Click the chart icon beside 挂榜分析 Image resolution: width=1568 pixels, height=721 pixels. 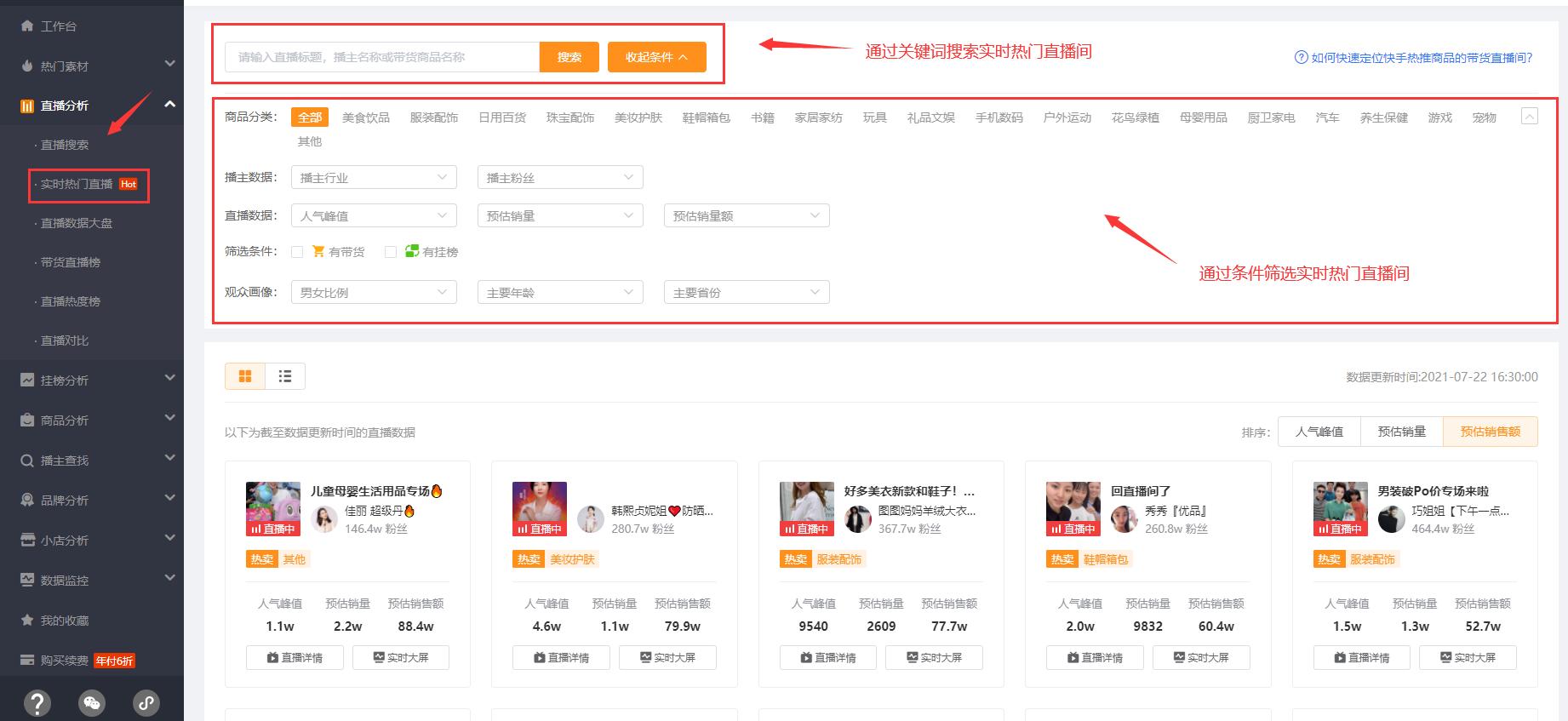pos(27,380)
